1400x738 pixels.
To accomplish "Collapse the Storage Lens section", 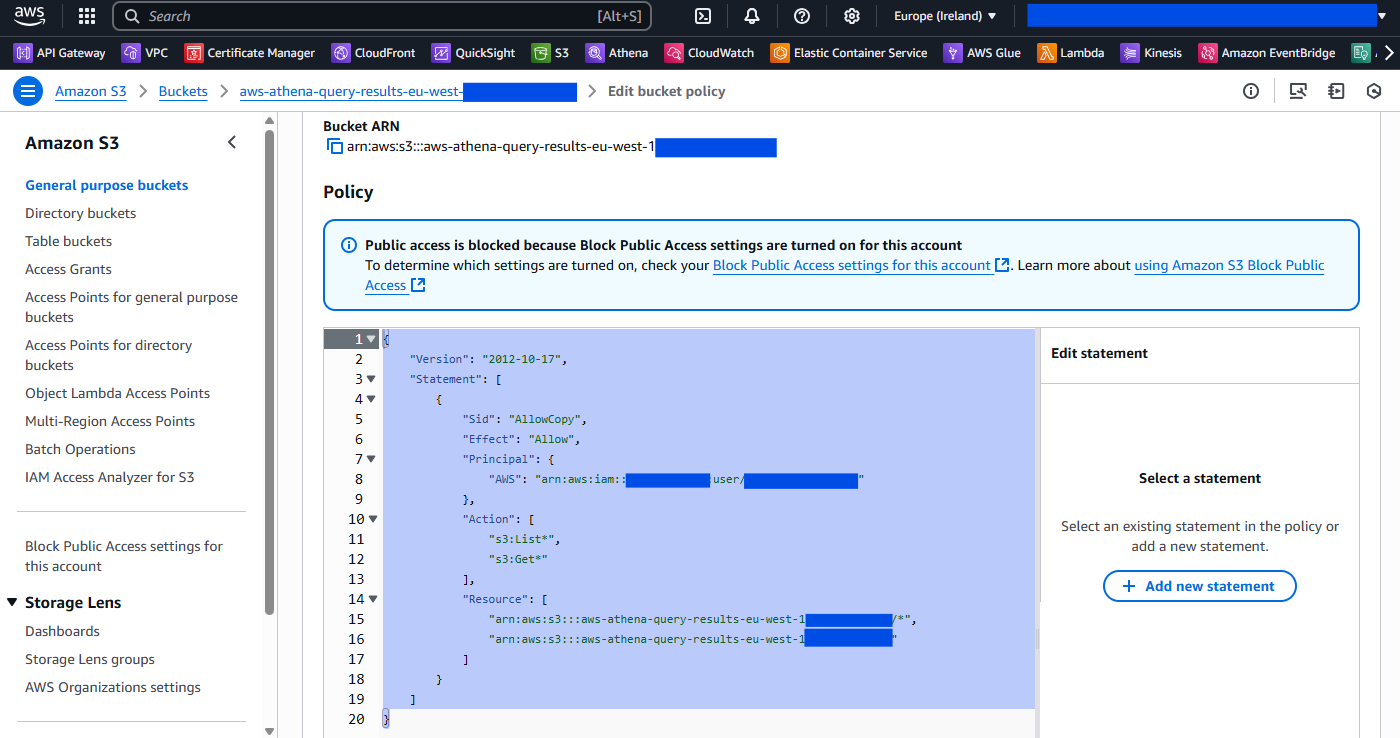I will coord(13,603).
